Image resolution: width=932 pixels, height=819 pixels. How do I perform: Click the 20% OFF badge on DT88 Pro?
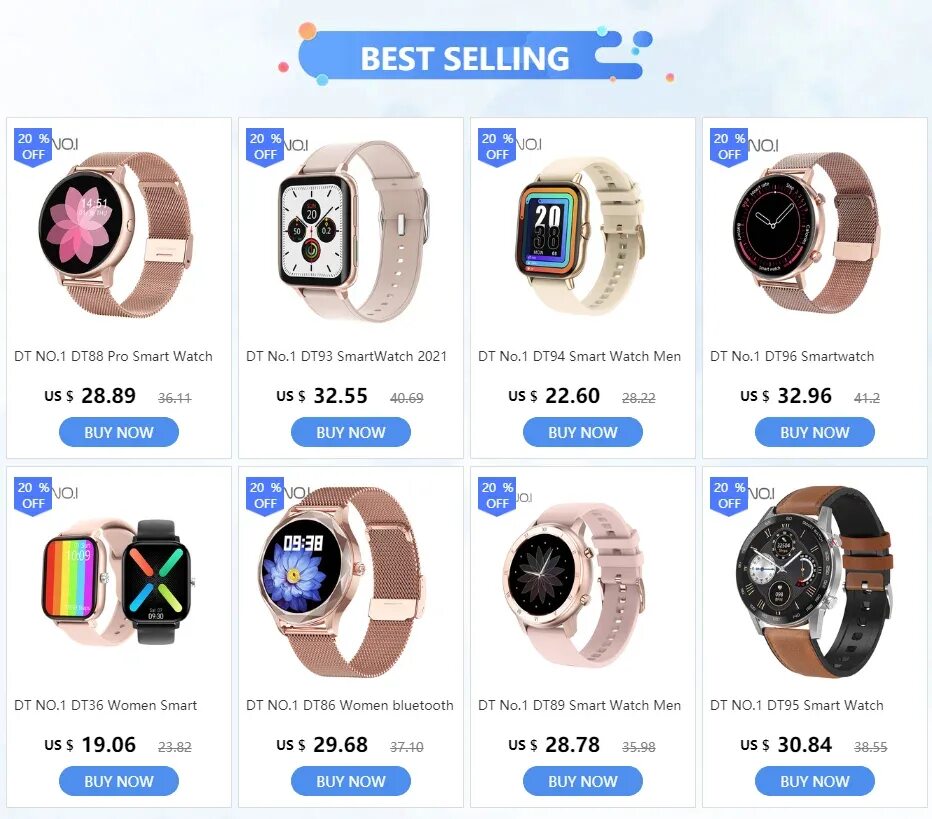33,147
